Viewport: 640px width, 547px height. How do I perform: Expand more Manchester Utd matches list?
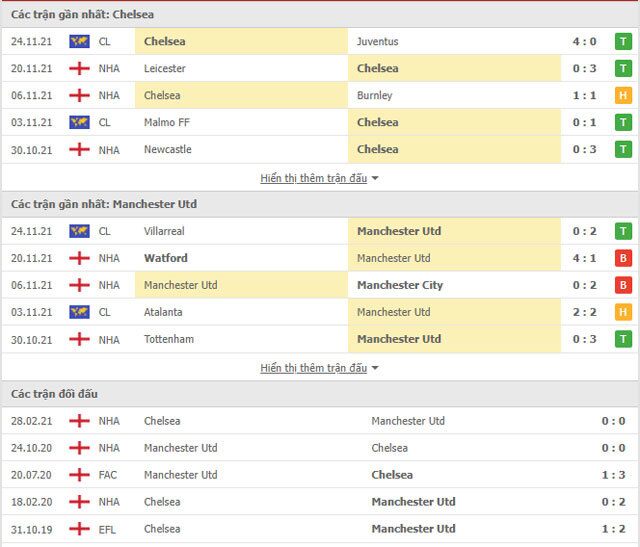(313, 368)
